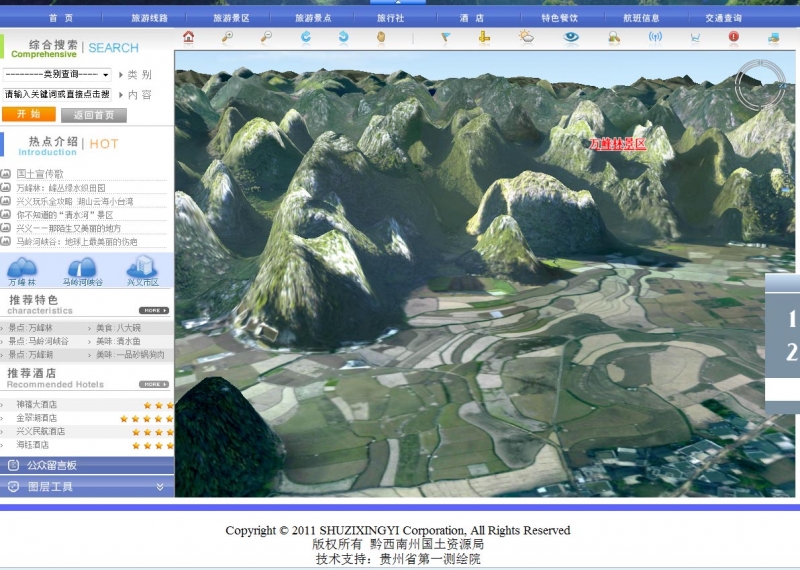The image size is (800, 570).
Task: Select the zoom in magnifier tool
Action: click(227, 37)
